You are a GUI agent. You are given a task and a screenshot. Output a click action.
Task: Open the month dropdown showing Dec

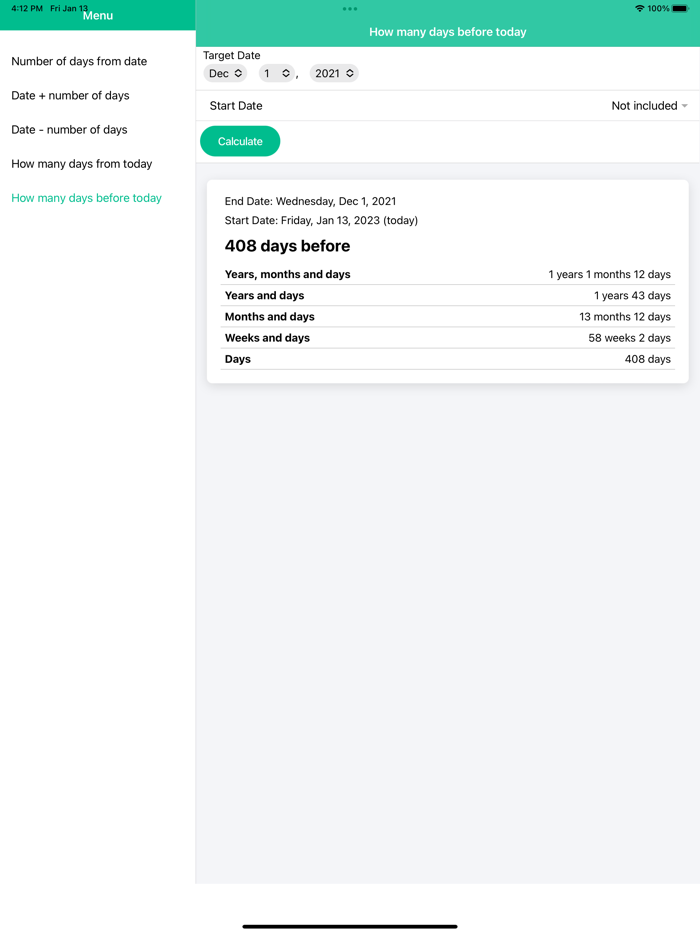[x=224, y=73]
